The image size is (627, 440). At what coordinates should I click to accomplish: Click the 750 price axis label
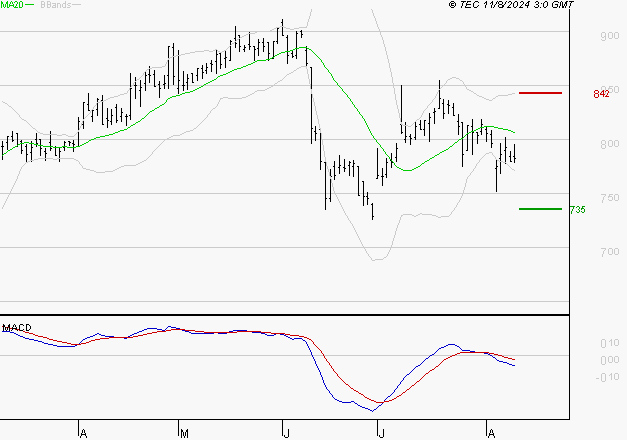(609, 198)
